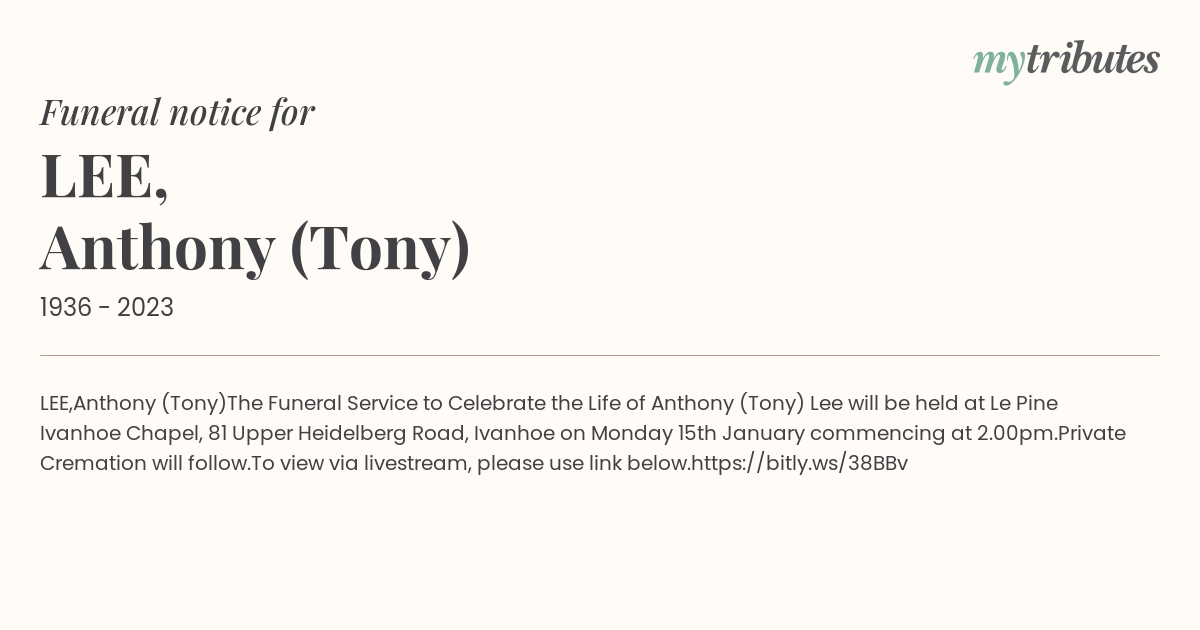1200x630 pixels.
Task: Click "LEE,Anthony" at the paragraph start
Action: point(98,403)
